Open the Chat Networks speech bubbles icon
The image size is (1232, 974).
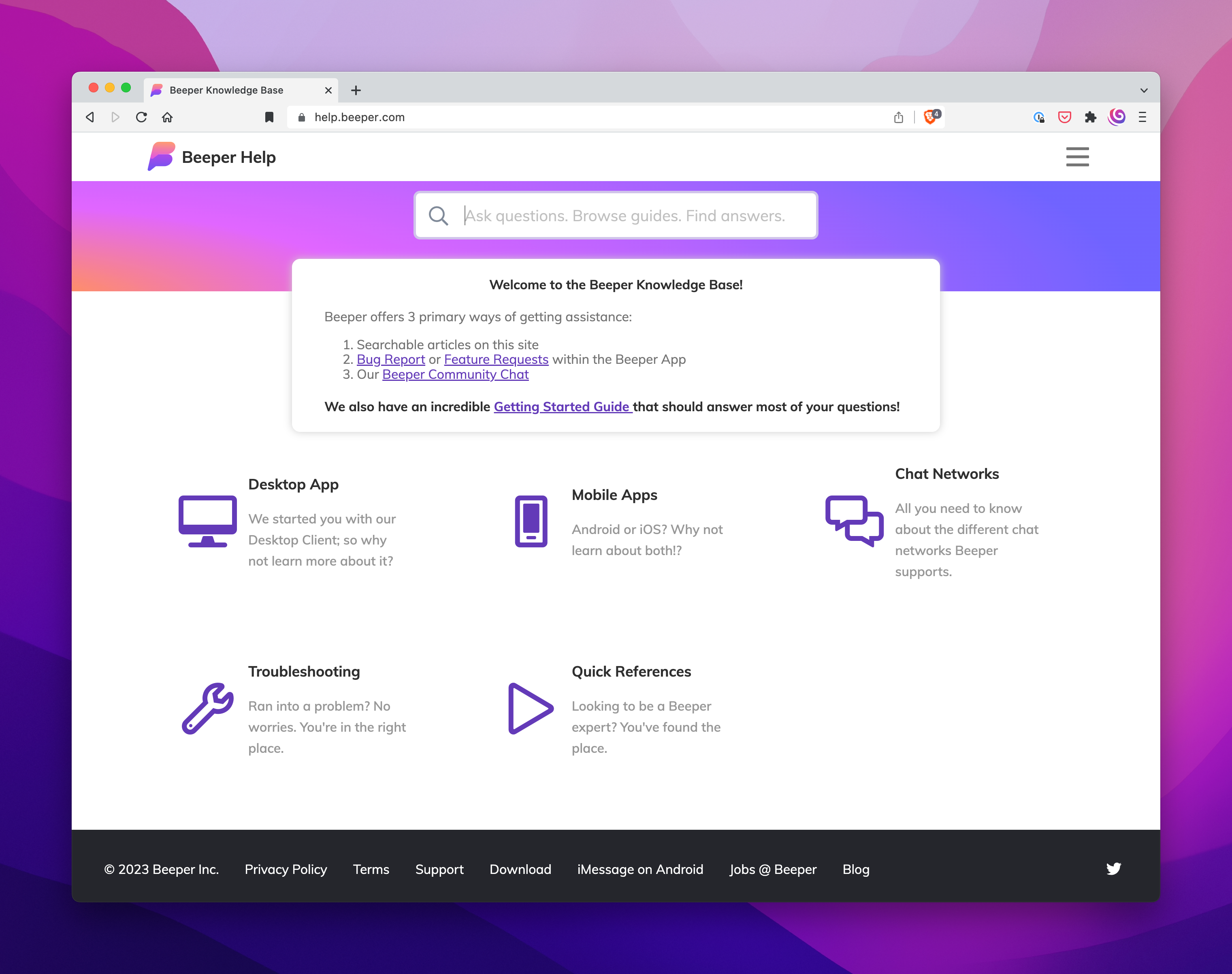tap(854, 521)
